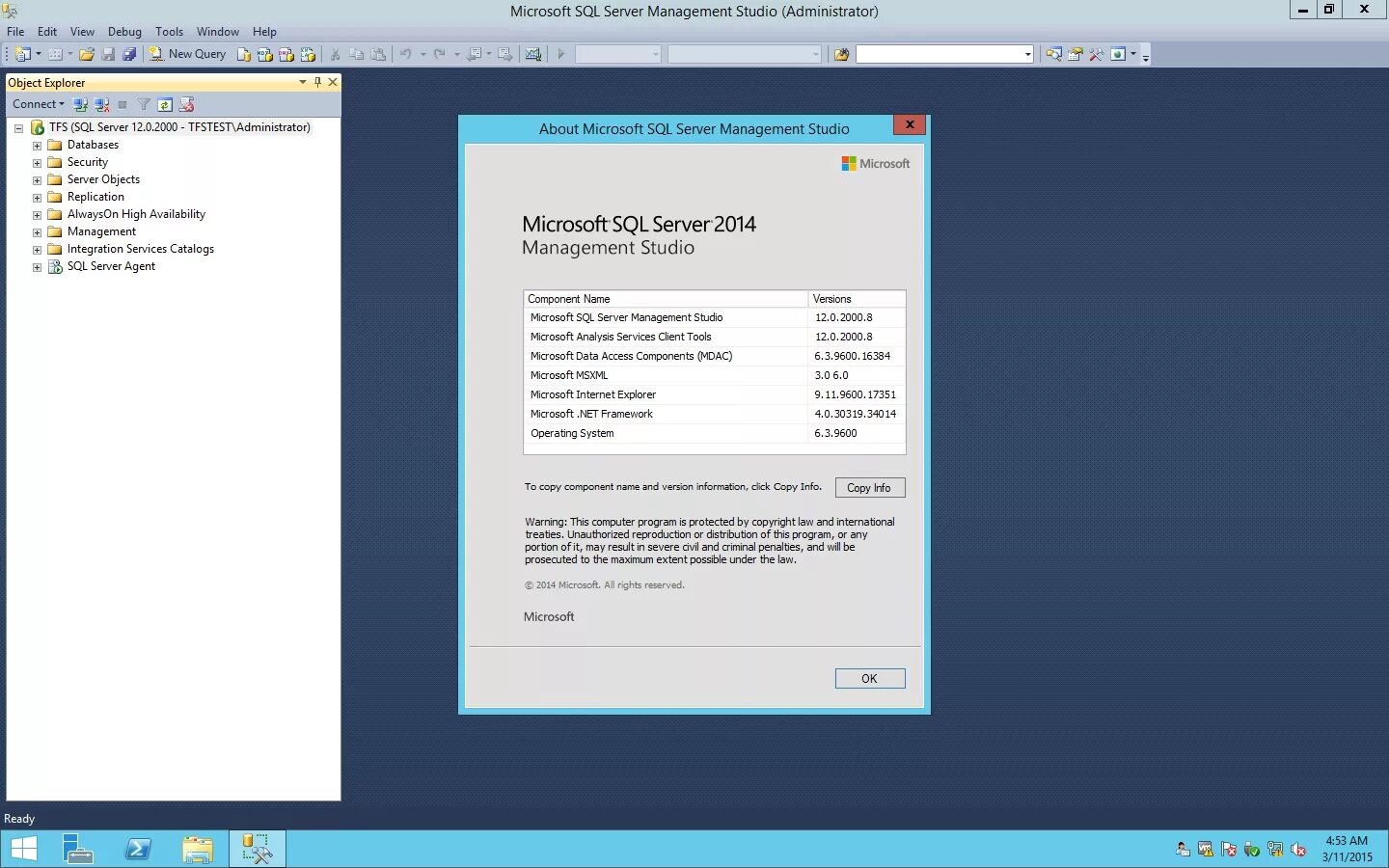The image size is (1389, 868).
Task: Click OK to dismiss the About dialog
Action: 869,679
